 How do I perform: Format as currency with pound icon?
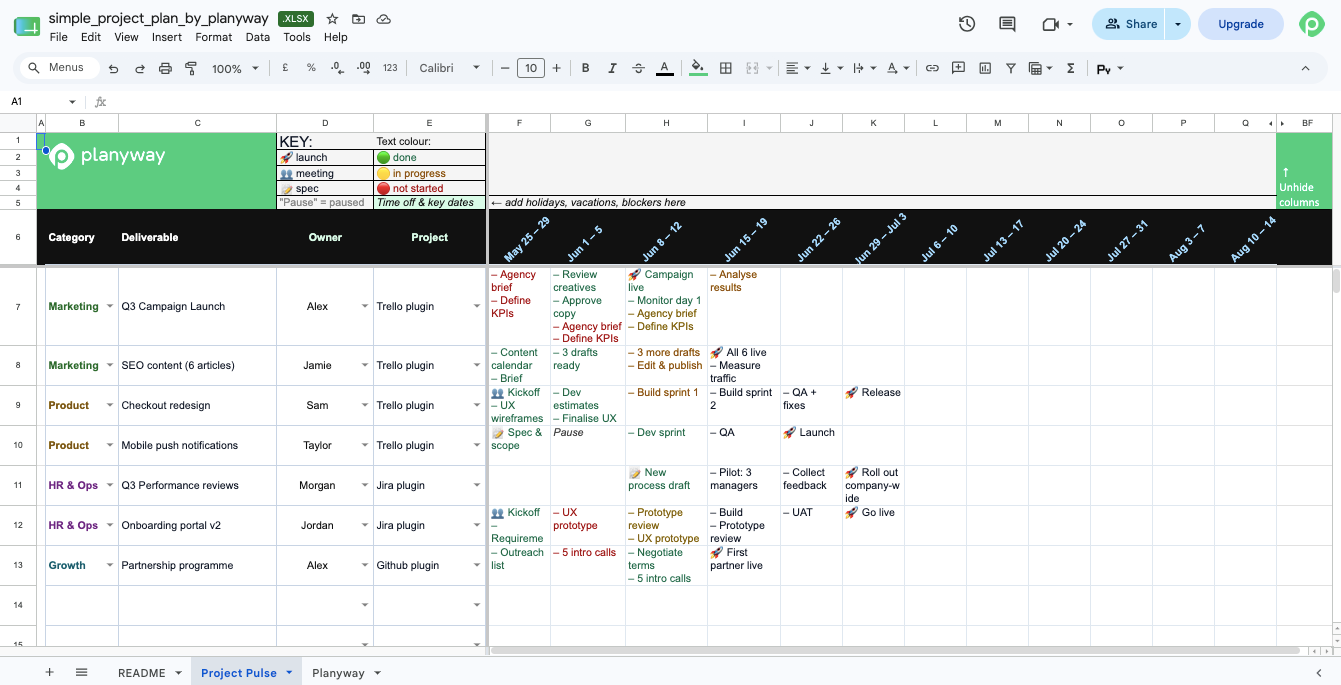[285, 68]
